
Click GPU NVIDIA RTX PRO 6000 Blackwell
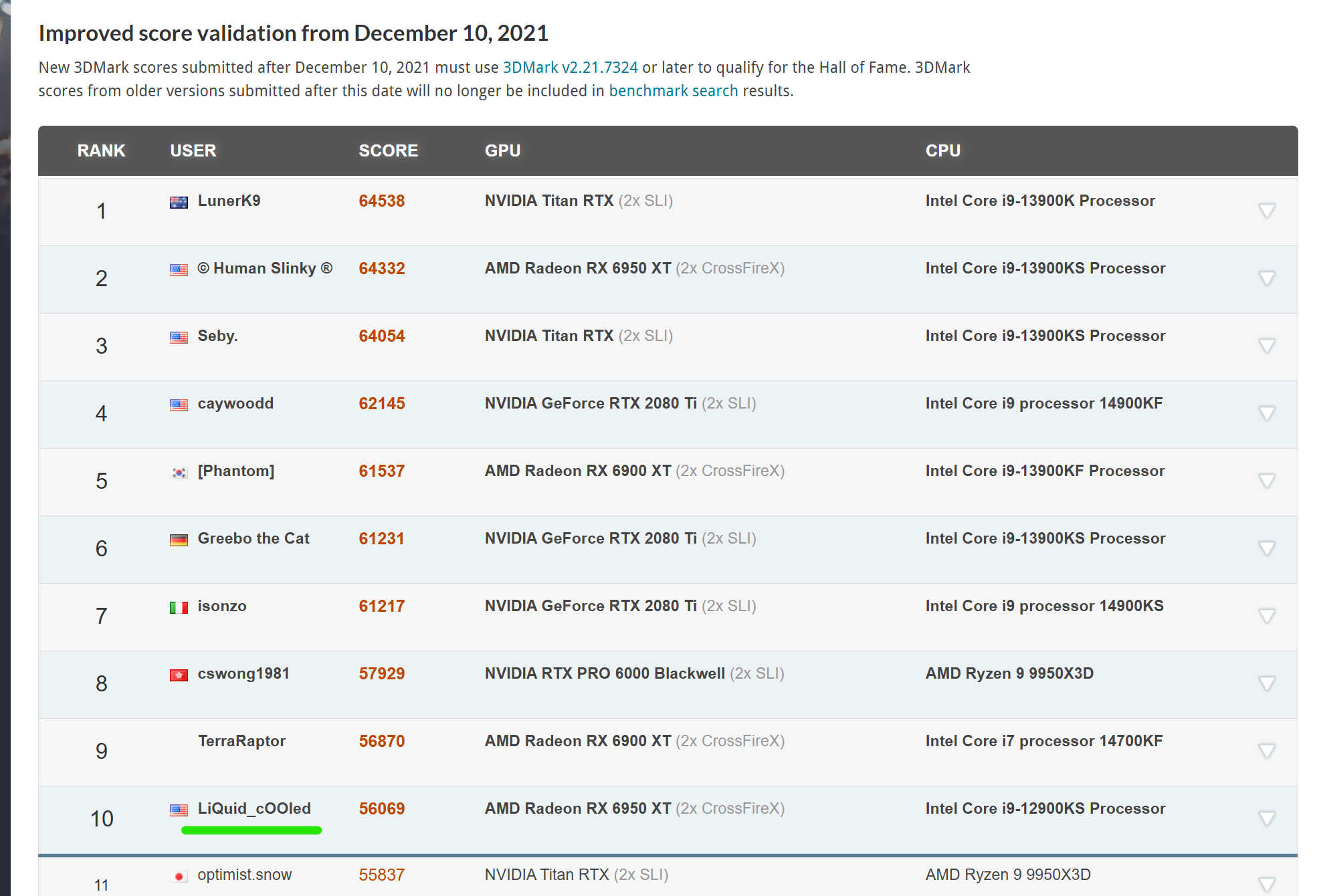(605, 673)
